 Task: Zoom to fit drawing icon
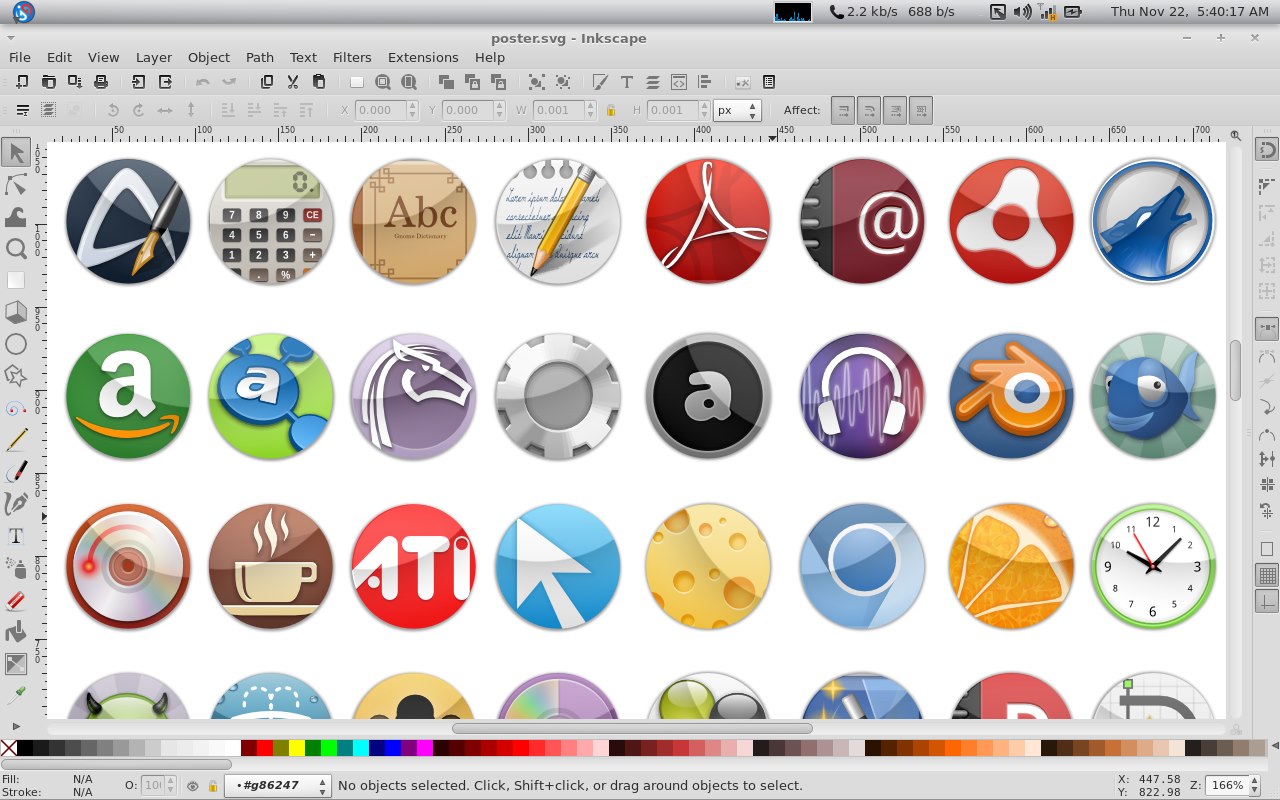coord(383,82)
